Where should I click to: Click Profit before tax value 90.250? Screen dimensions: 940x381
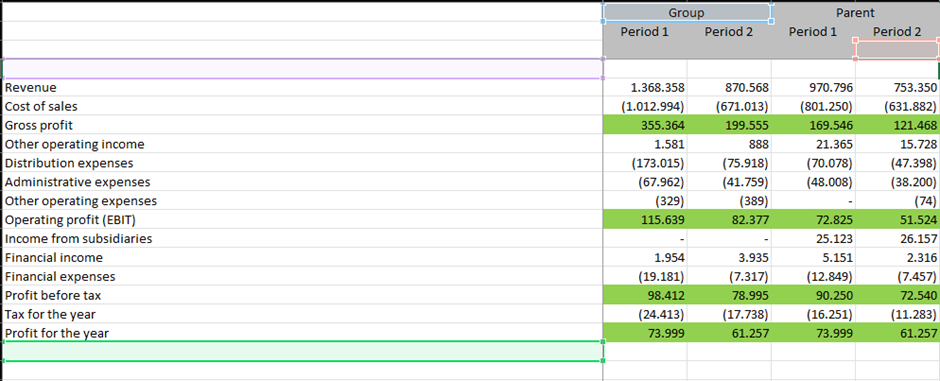(x=814, y=295)
